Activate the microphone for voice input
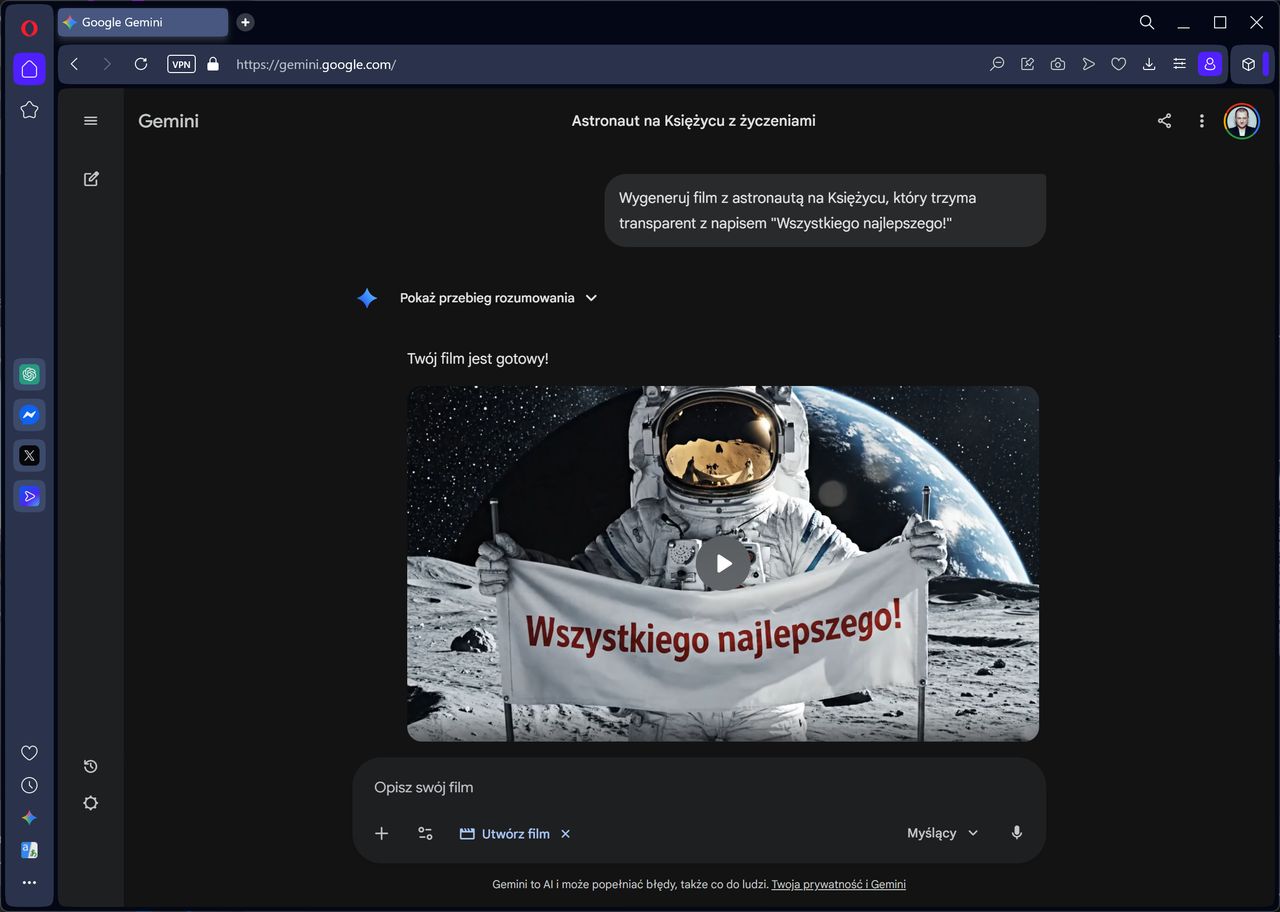The height and width of the screenshot is (912, 1280). [x=1016, y=832]
